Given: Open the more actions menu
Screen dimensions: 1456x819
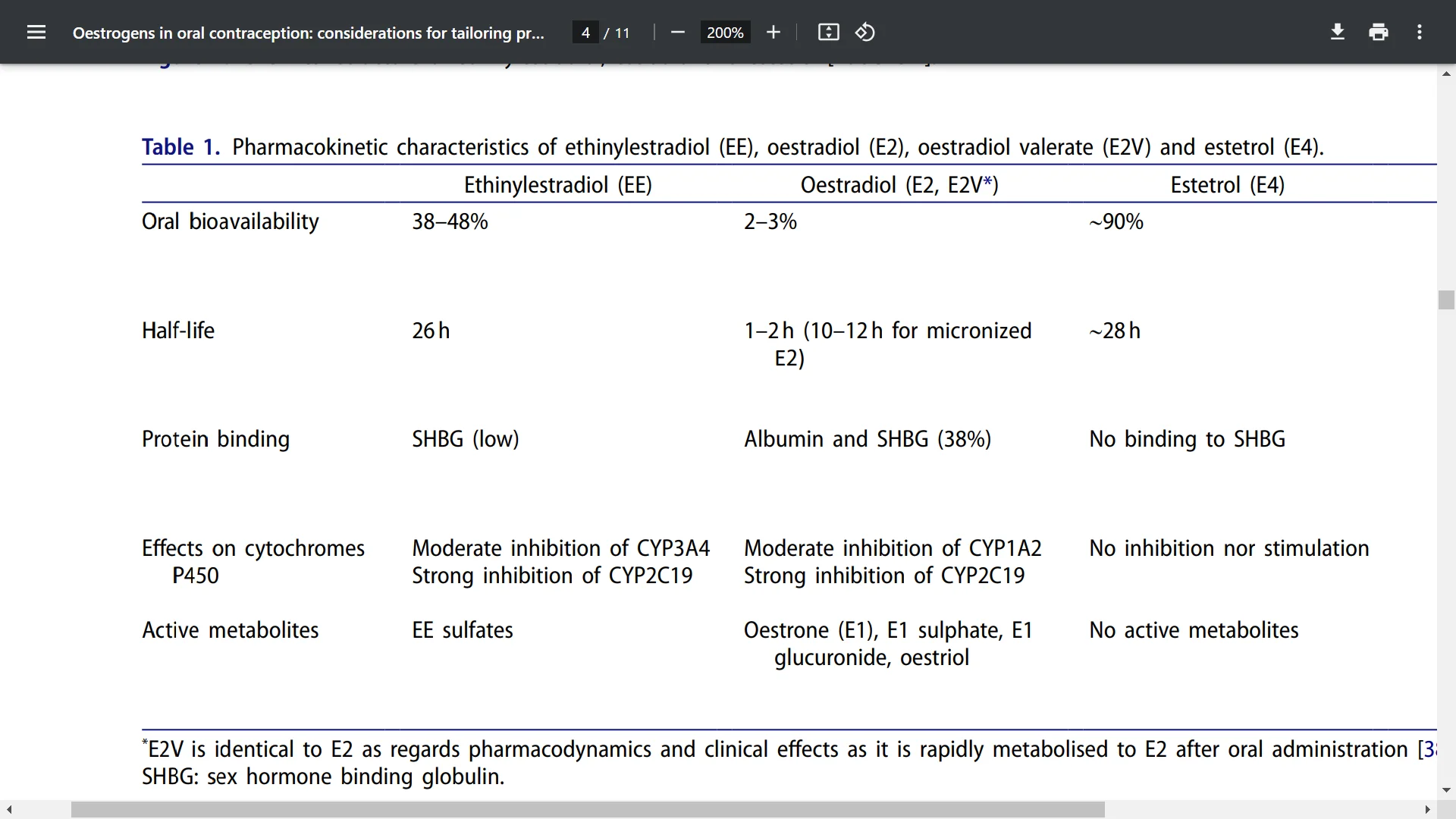Looking at the screenshot, I should 1420,32.
